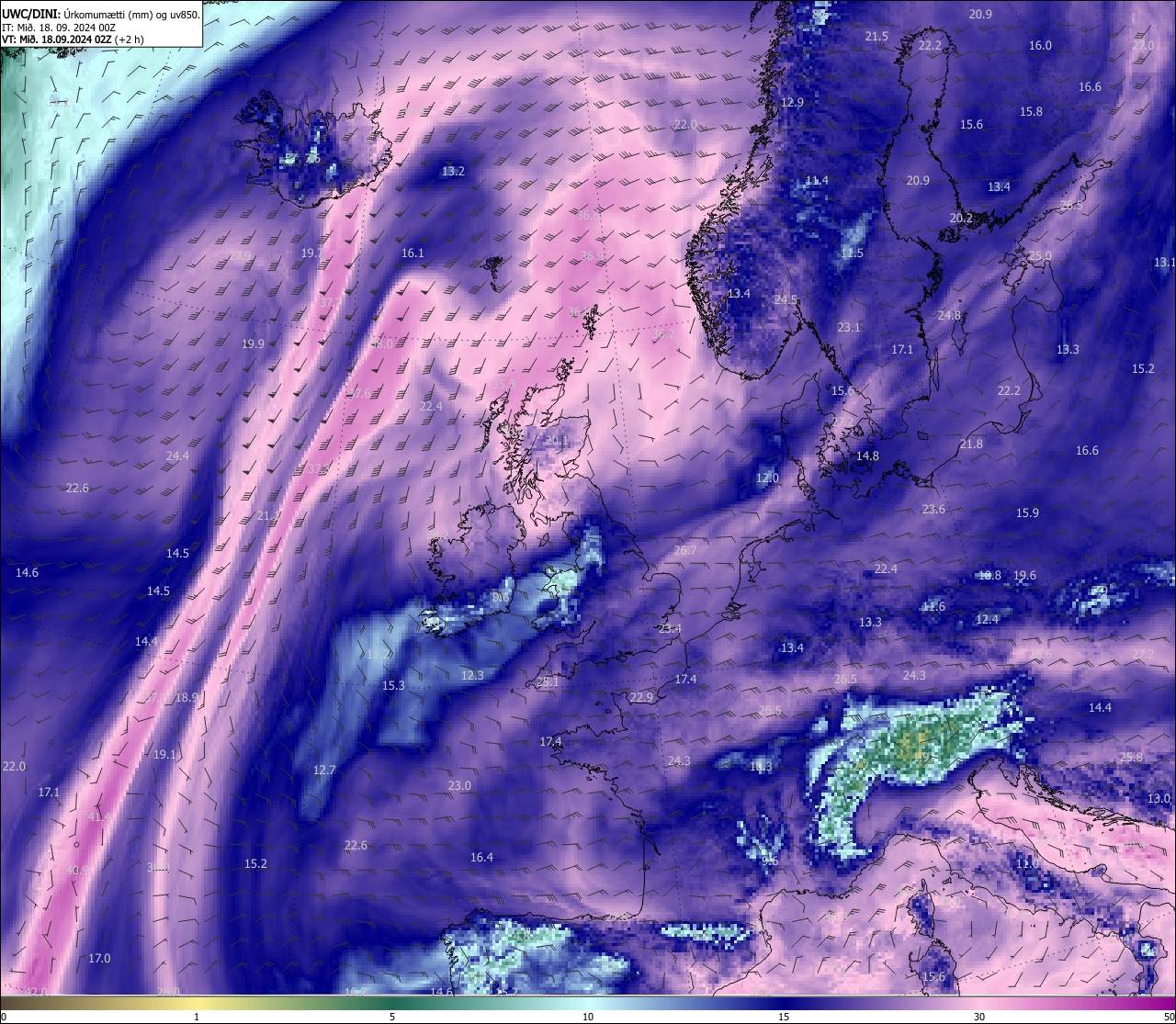Click the 12.3 value south of Ireland
The width and height of the screenshot is (1176, 1024).
472,676
